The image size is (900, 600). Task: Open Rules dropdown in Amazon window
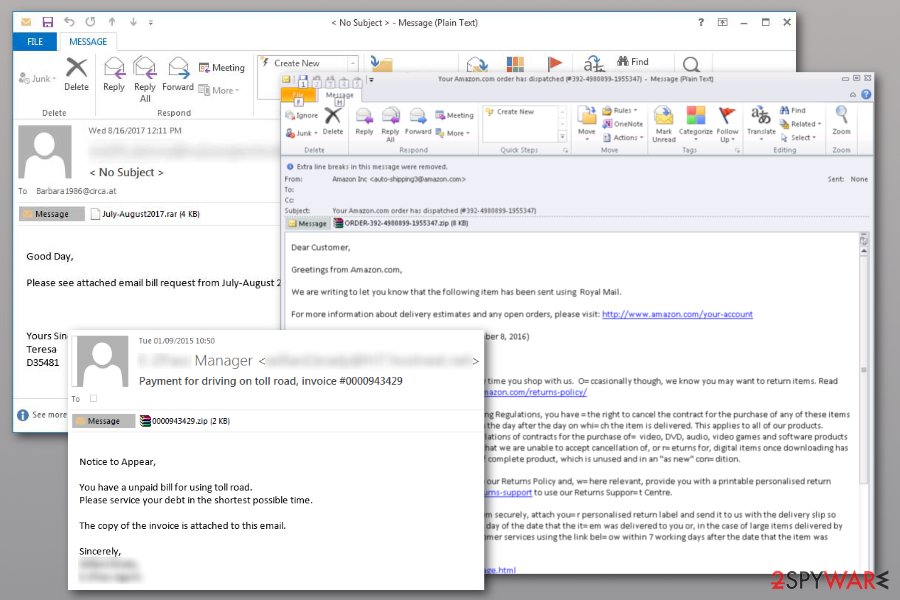(620, 110)
